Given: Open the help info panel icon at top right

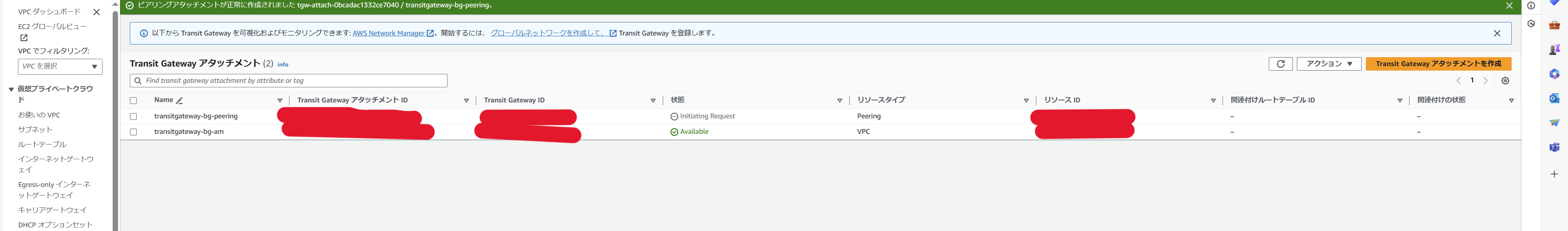Looking at the screenshot, I should pos(1531,5).
